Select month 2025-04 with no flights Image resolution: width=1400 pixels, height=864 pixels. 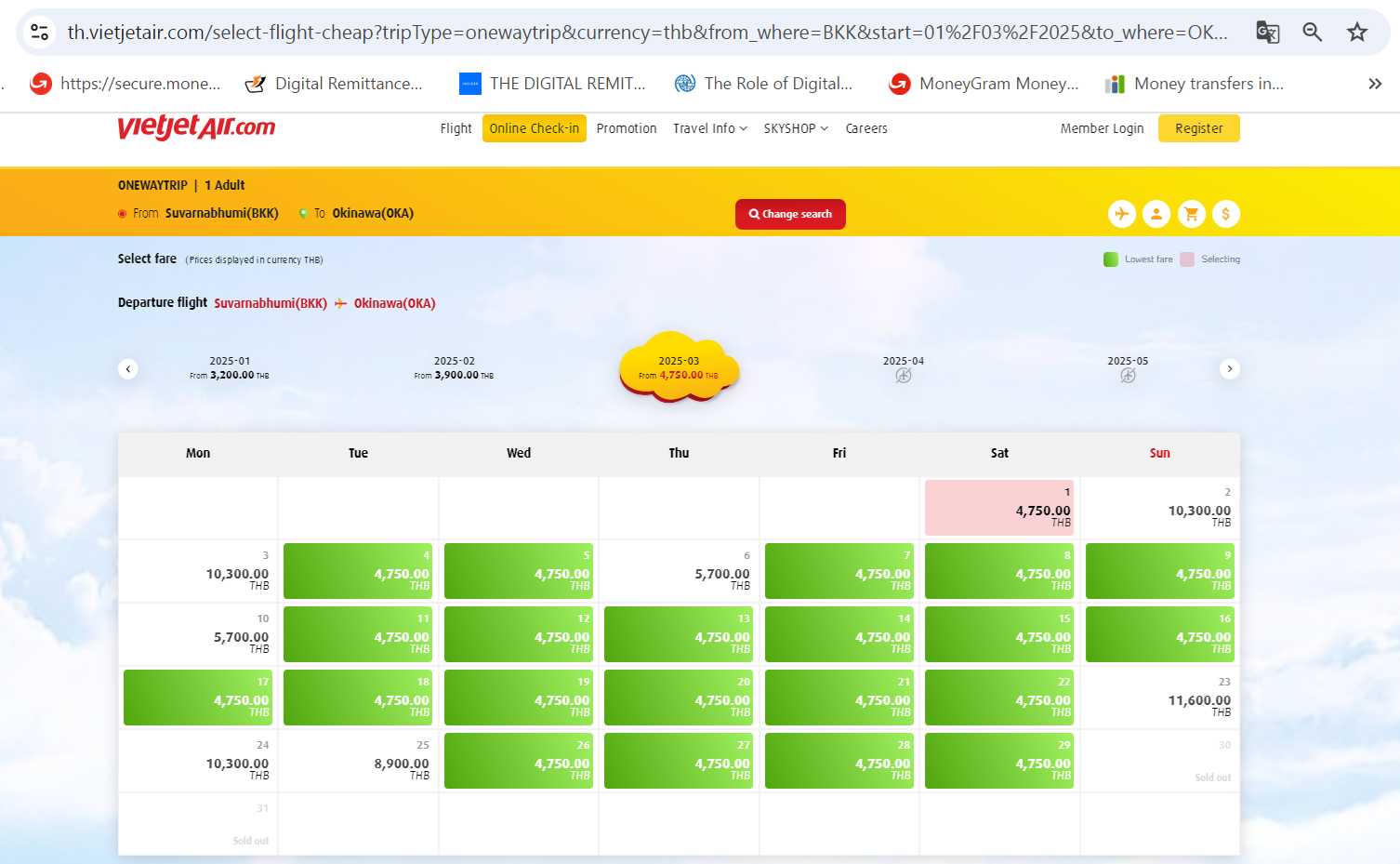coord(904,368)
